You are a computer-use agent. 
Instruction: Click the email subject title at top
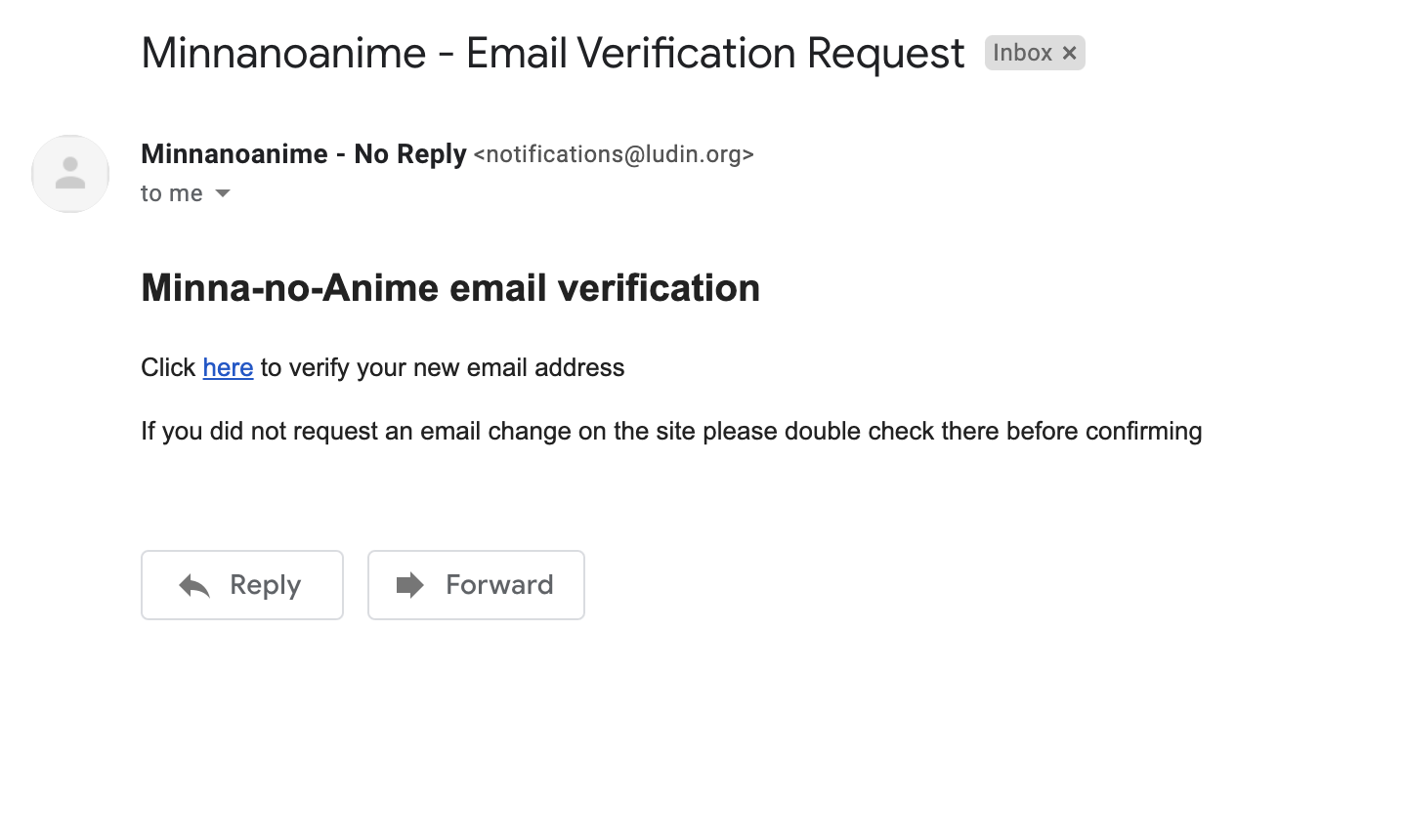coord(552,53)
